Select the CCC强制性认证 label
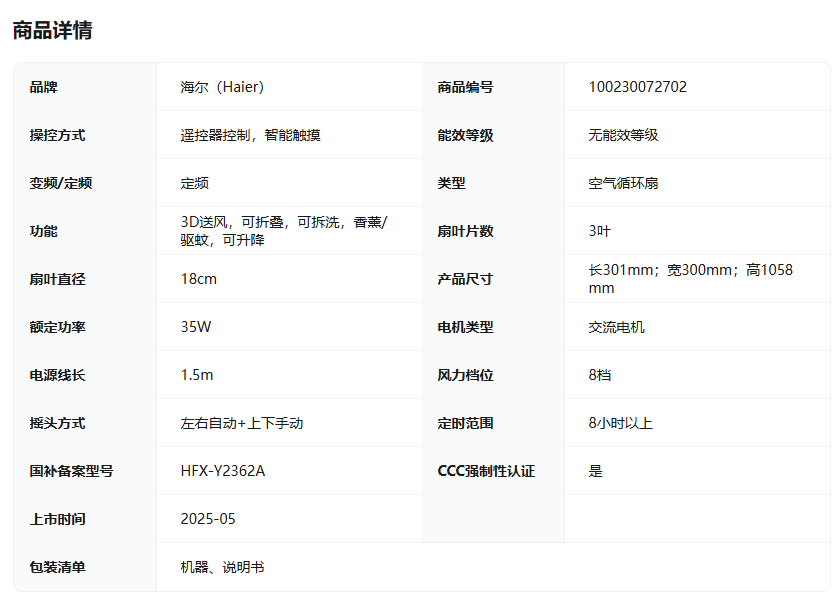 pos(486,471)
